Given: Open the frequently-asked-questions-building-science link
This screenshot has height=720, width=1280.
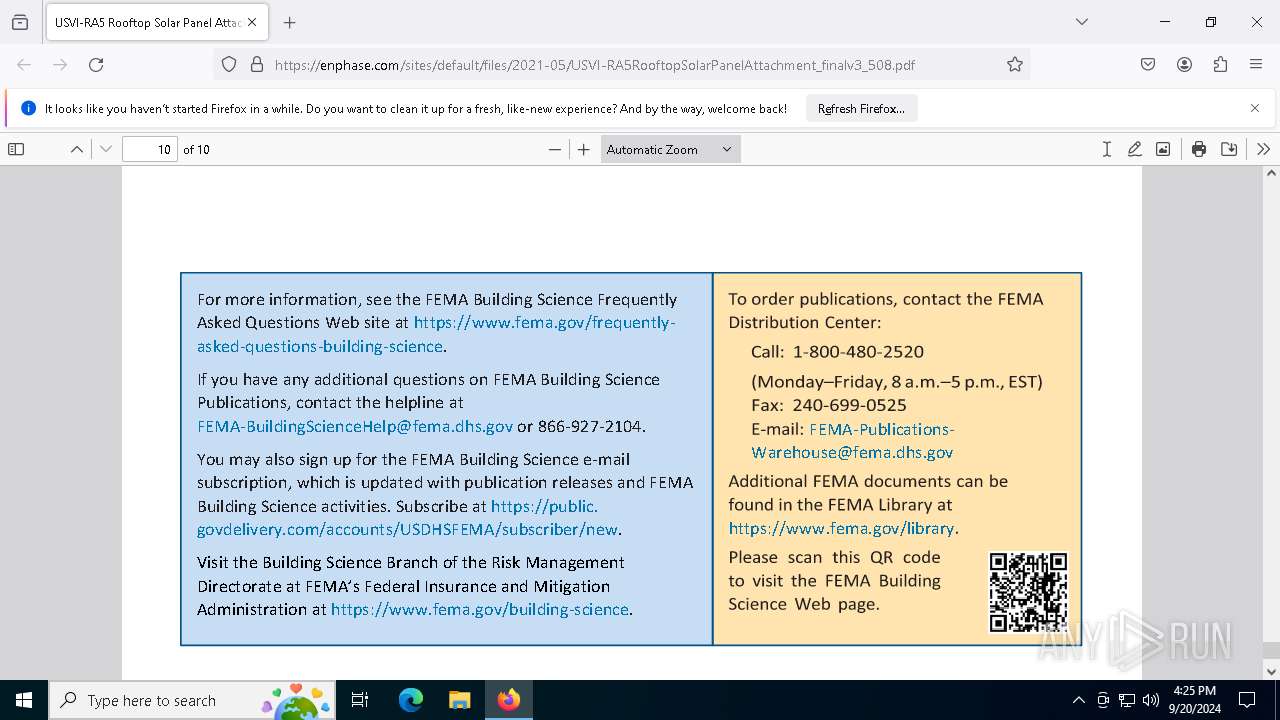Looking at the screenshot, I should 436,334.
